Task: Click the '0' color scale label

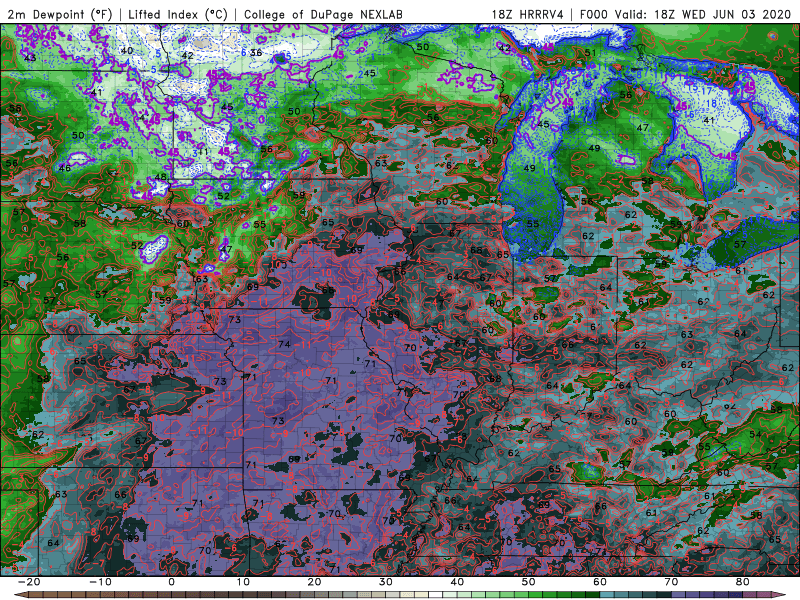Action: [171, 582]
